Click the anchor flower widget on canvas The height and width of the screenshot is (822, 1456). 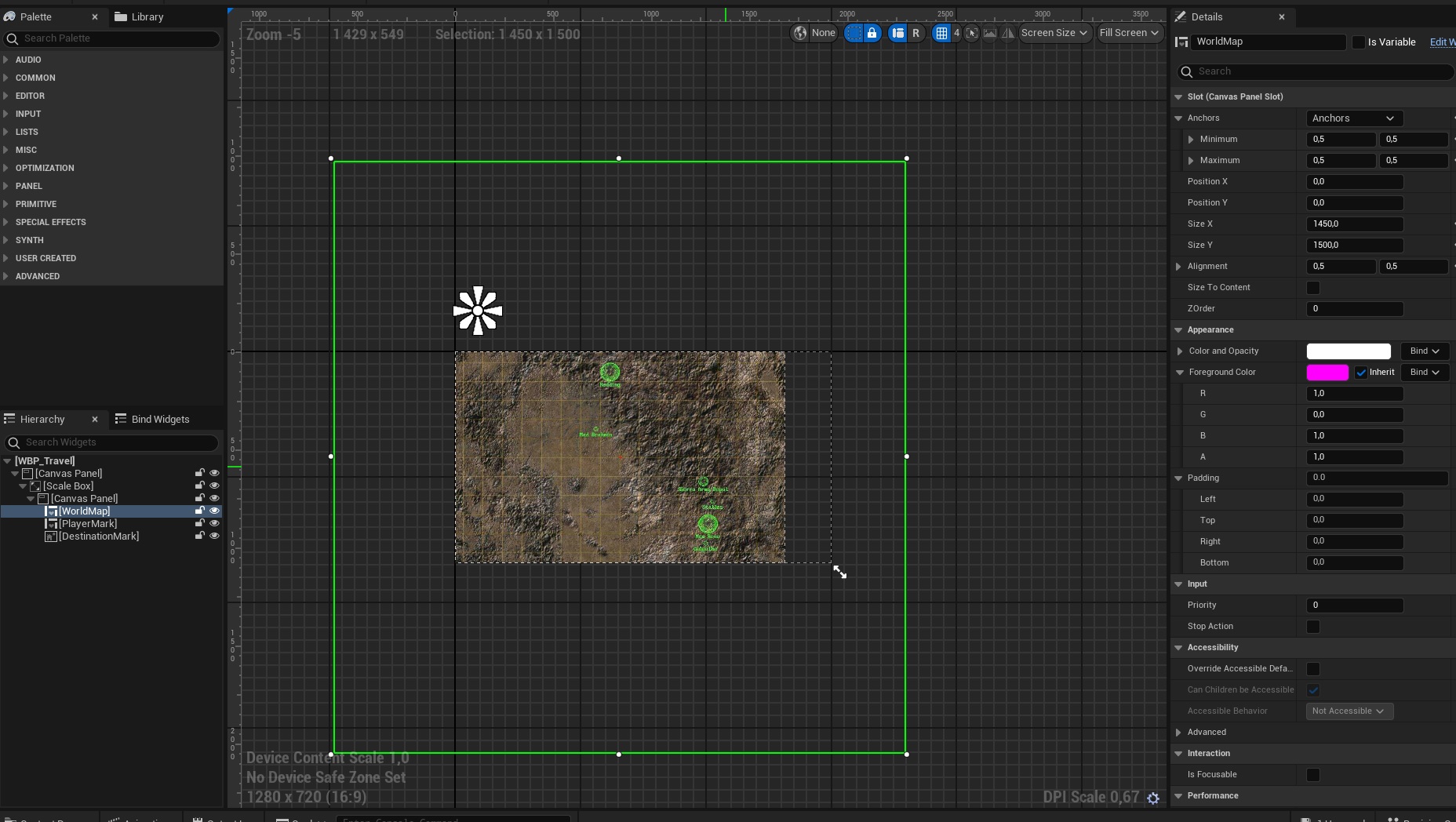pos(478,311)
